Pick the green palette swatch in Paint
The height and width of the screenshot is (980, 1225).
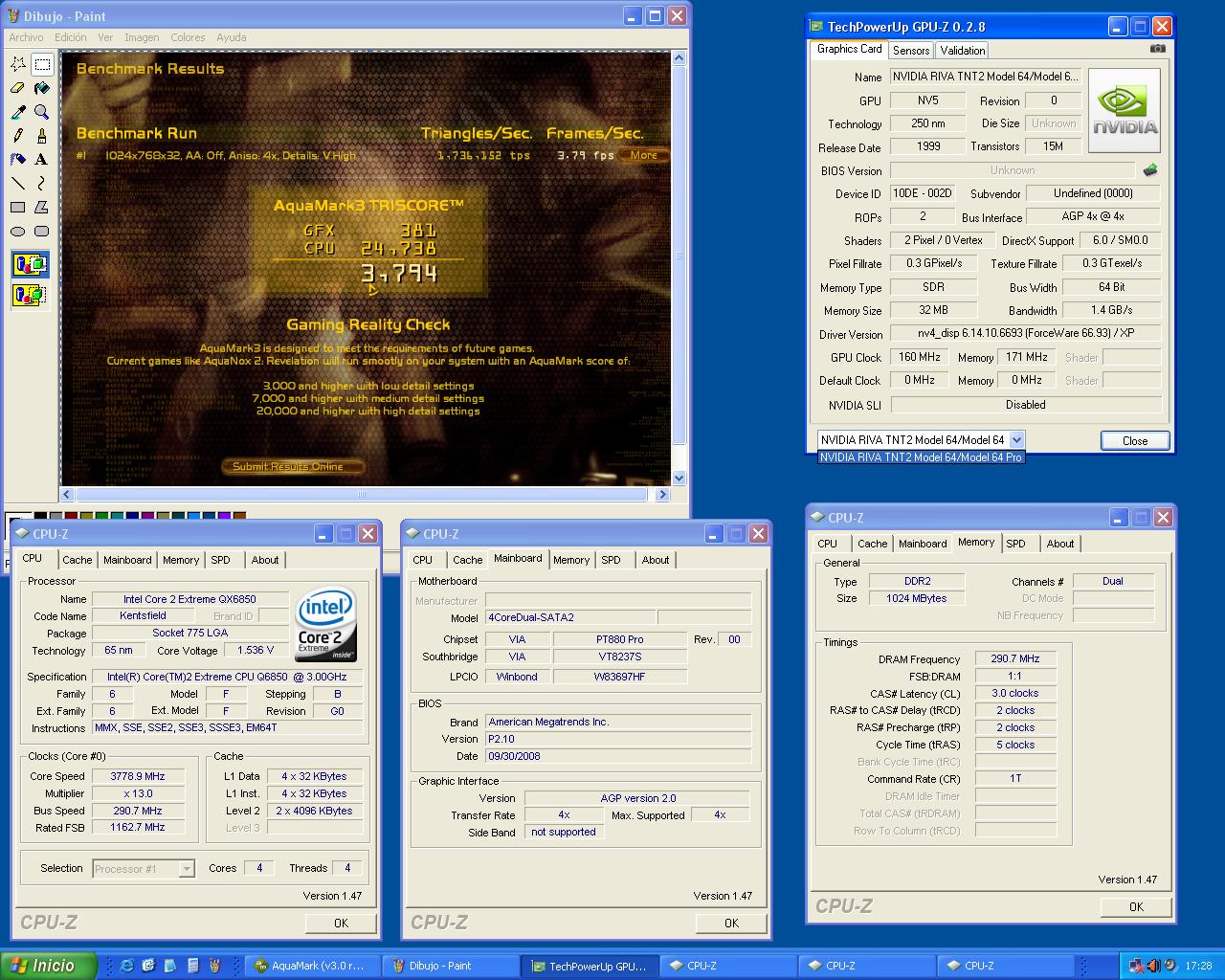[101, 517]
